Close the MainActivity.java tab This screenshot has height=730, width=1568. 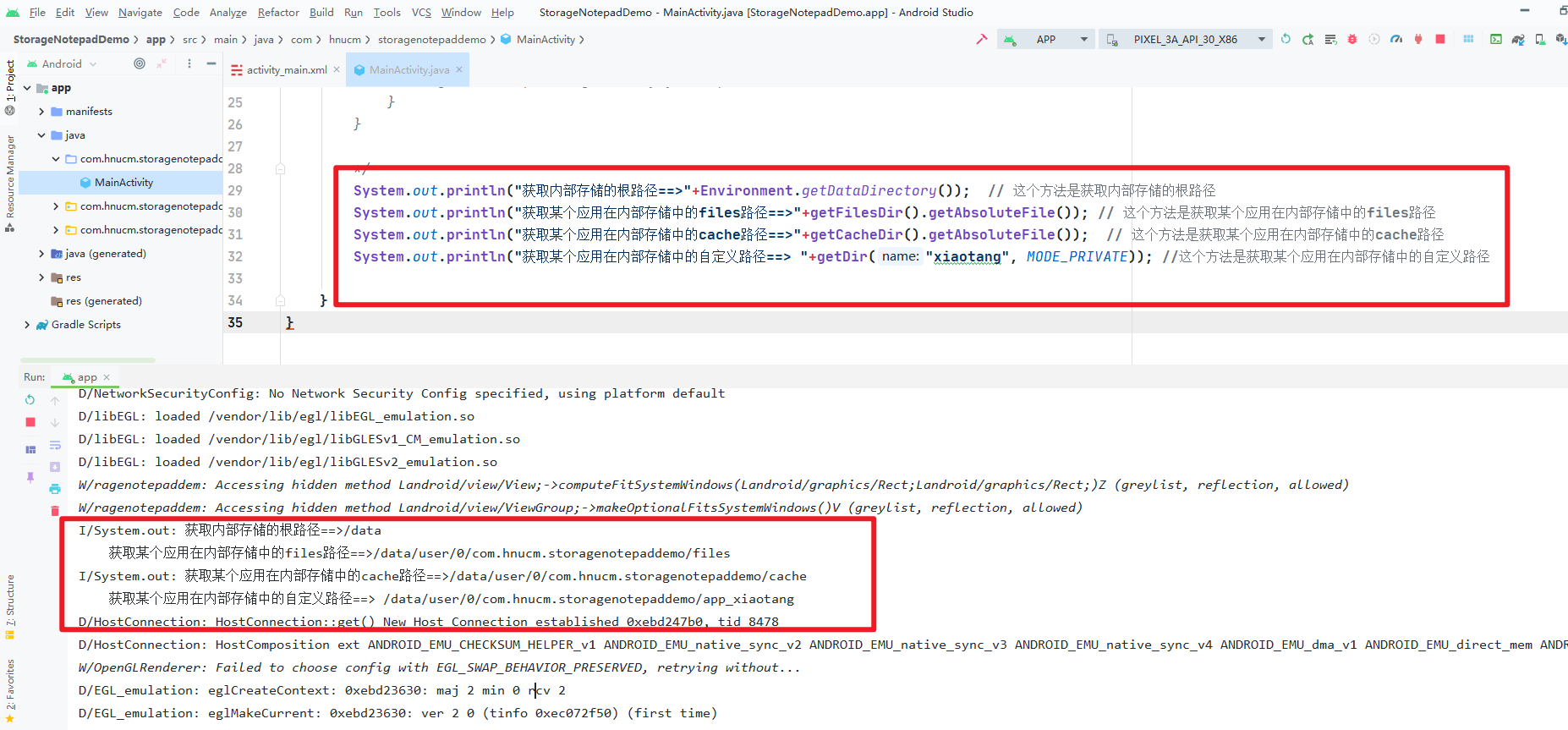(x=459, y=69)
